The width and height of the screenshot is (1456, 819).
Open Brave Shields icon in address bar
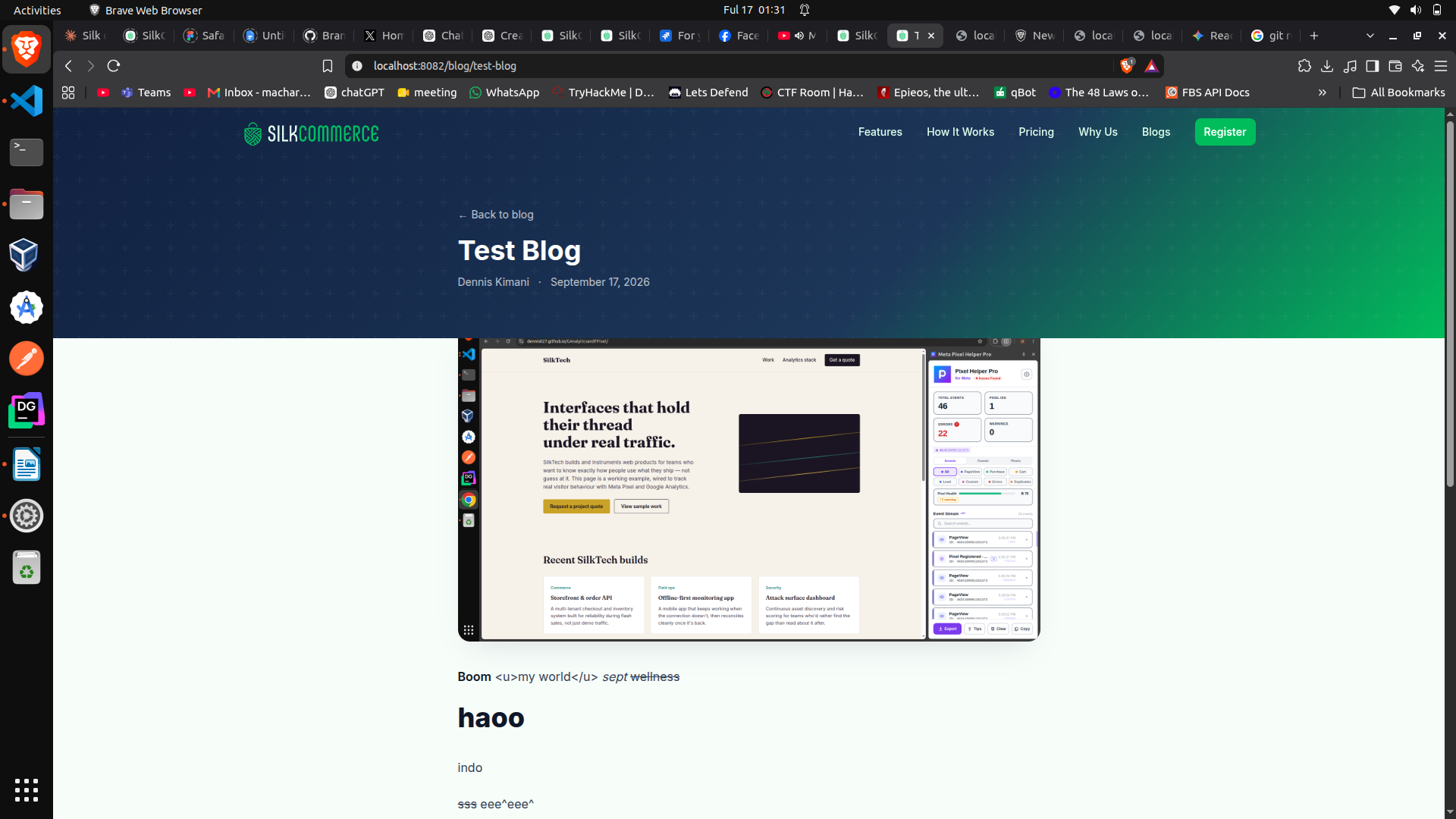pyautogui.click(x=1127, y=66)
